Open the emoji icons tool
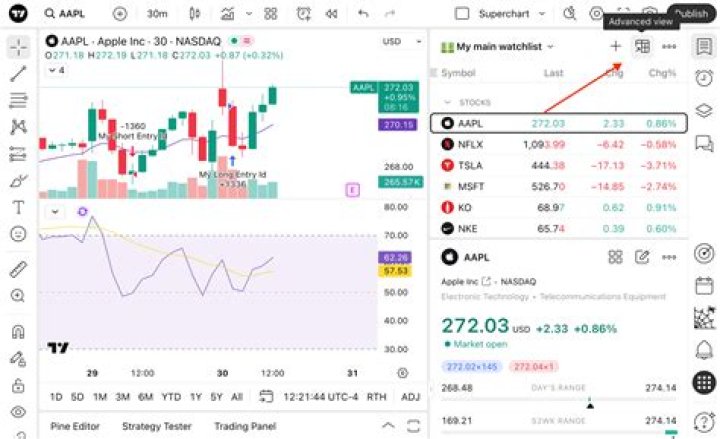This screenshot has height=439, width=720. (x=18, y=234)
